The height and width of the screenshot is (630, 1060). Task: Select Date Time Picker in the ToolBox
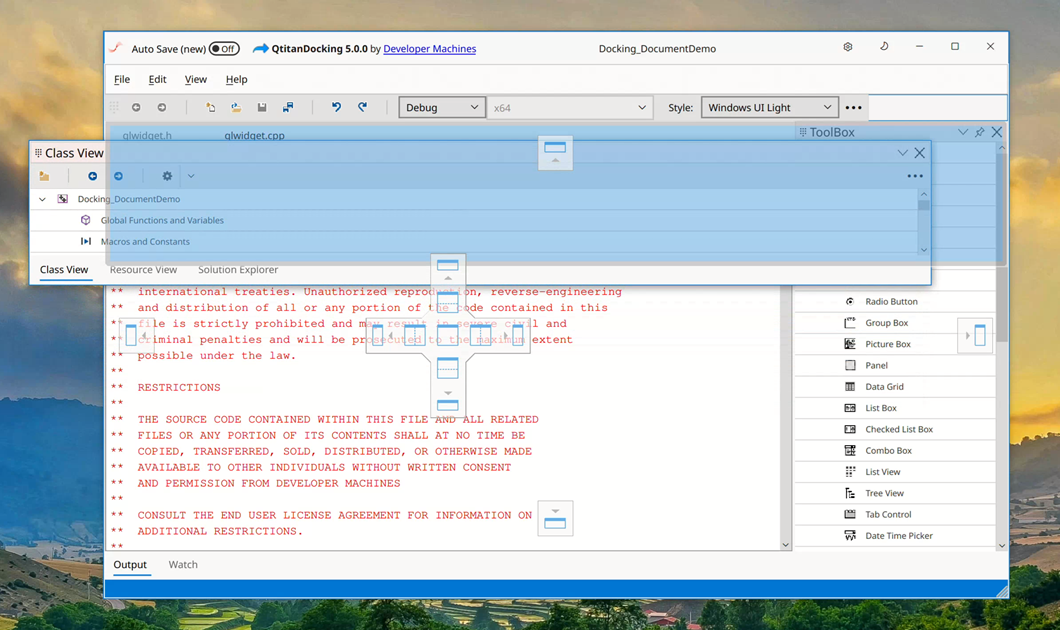pyautogui.click(x=890, y=535)
